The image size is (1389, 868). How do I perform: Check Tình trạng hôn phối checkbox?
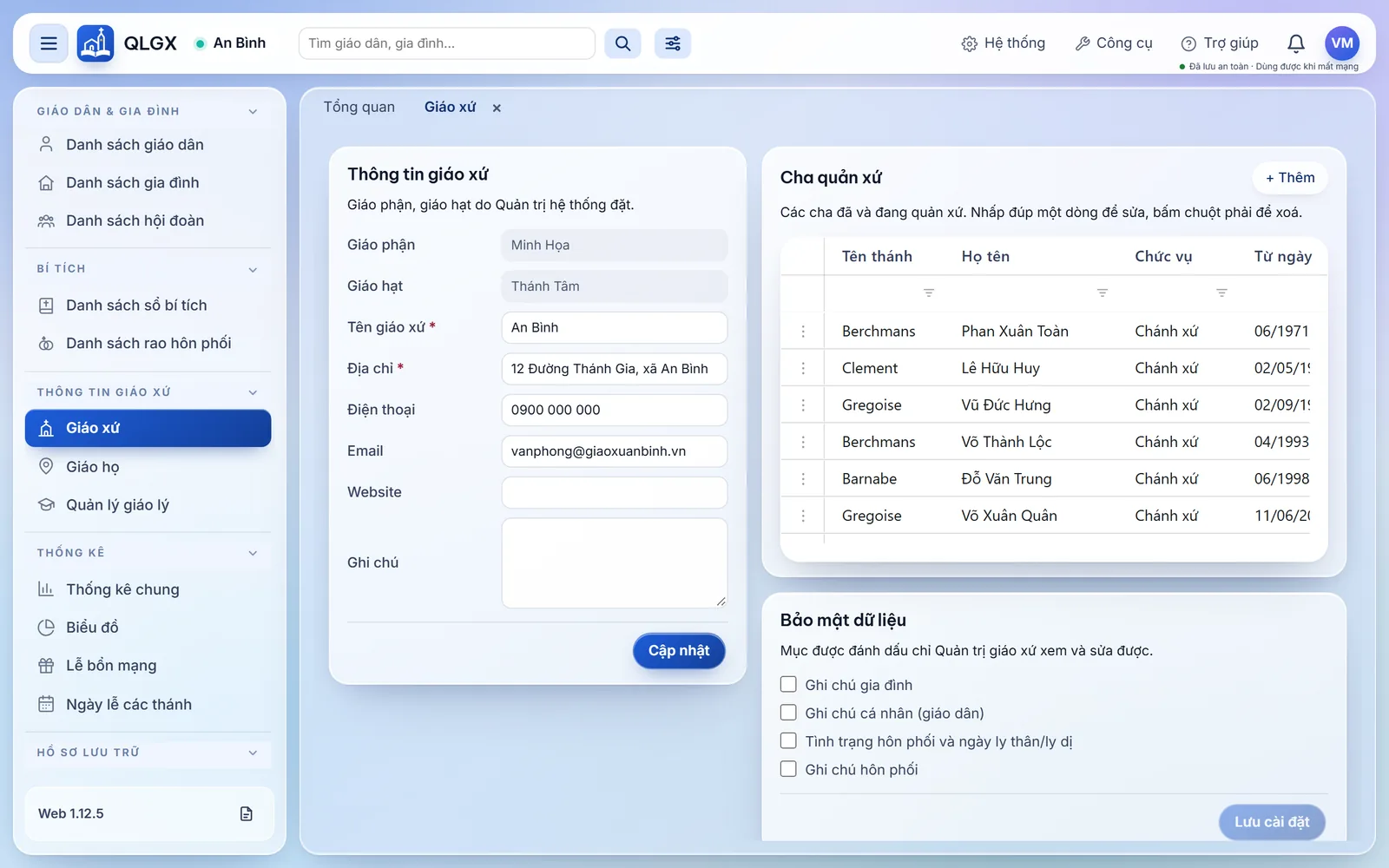click(x=788, y=740)
